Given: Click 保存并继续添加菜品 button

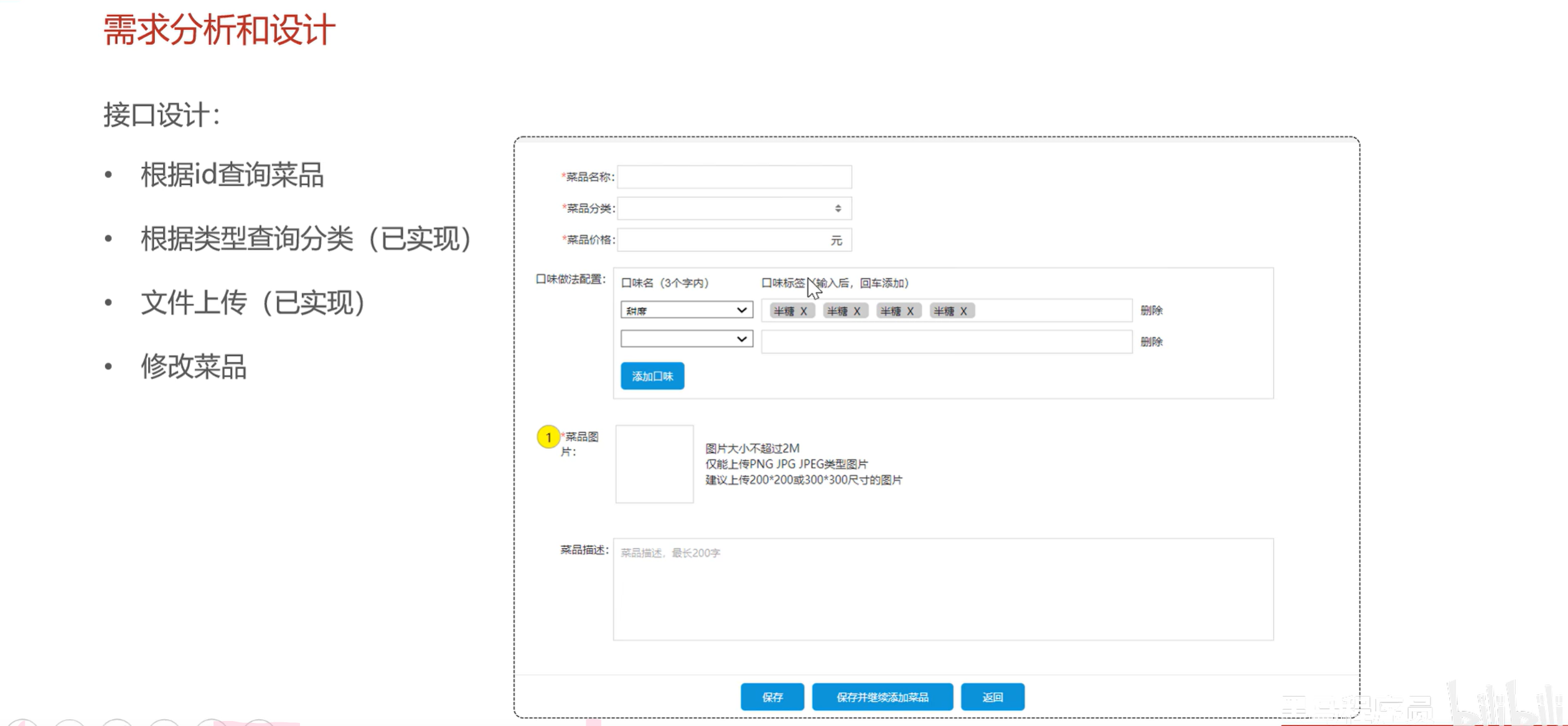Looking at the screenshot, I should pyautogui.click(x=881, y=697).
